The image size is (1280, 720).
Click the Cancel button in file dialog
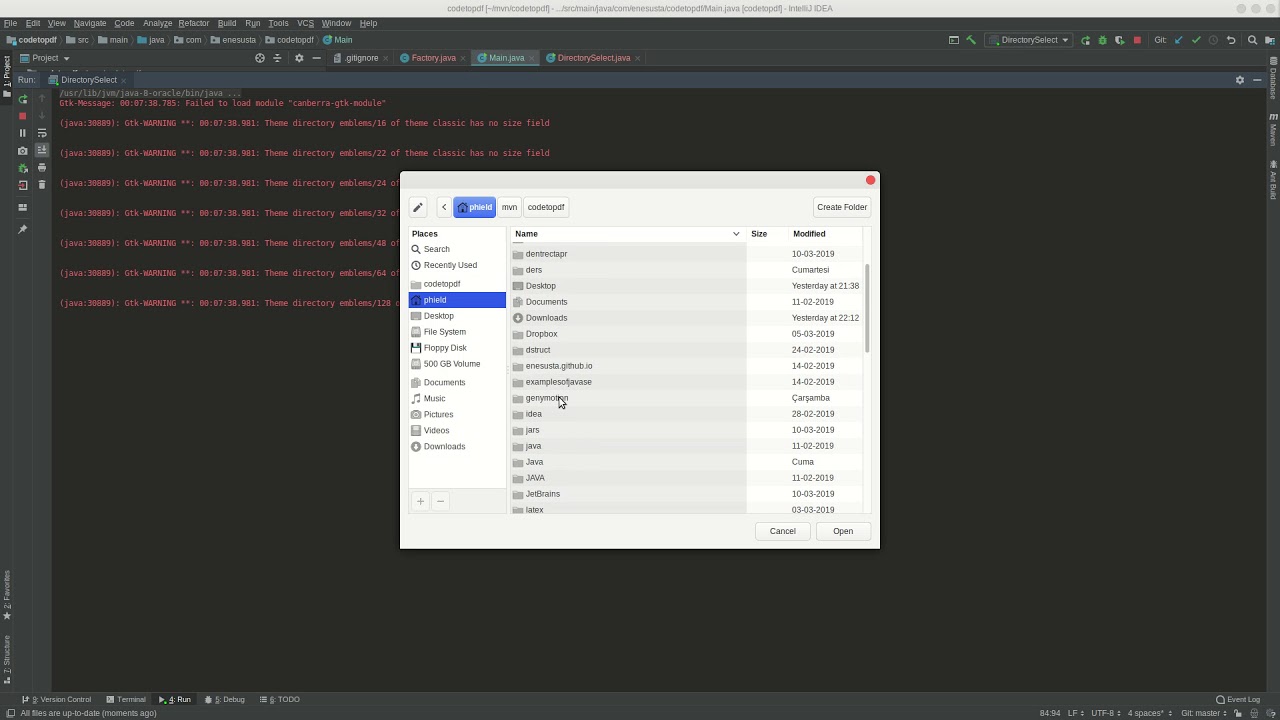(783, 531)
